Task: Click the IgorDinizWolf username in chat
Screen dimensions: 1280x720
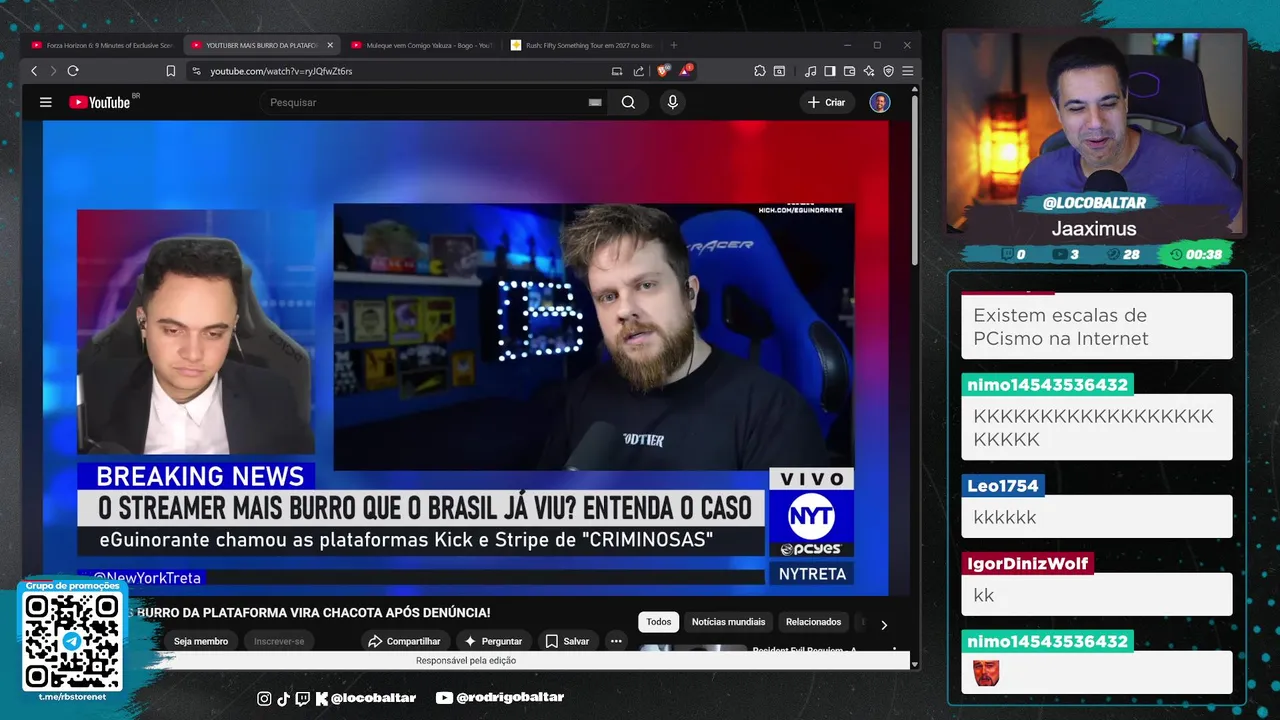Action: point(1027,564)
